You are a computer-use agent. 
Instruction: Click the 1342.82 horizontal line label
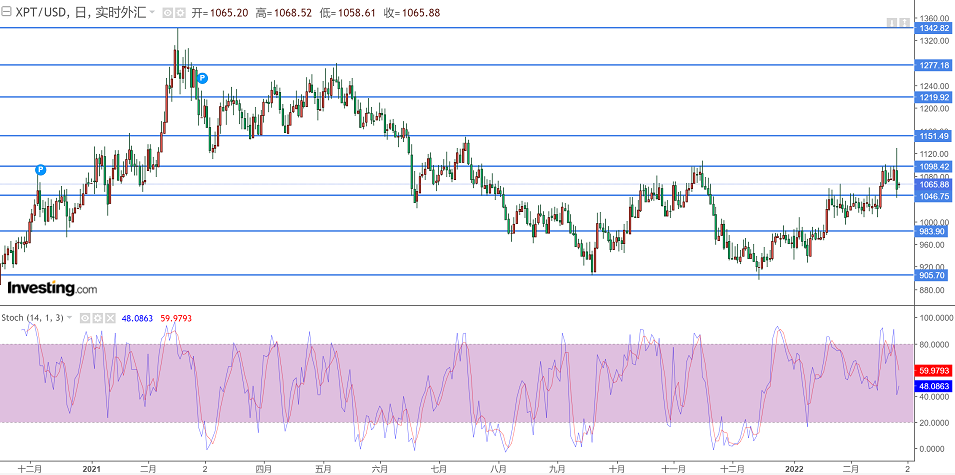(933, 28)
